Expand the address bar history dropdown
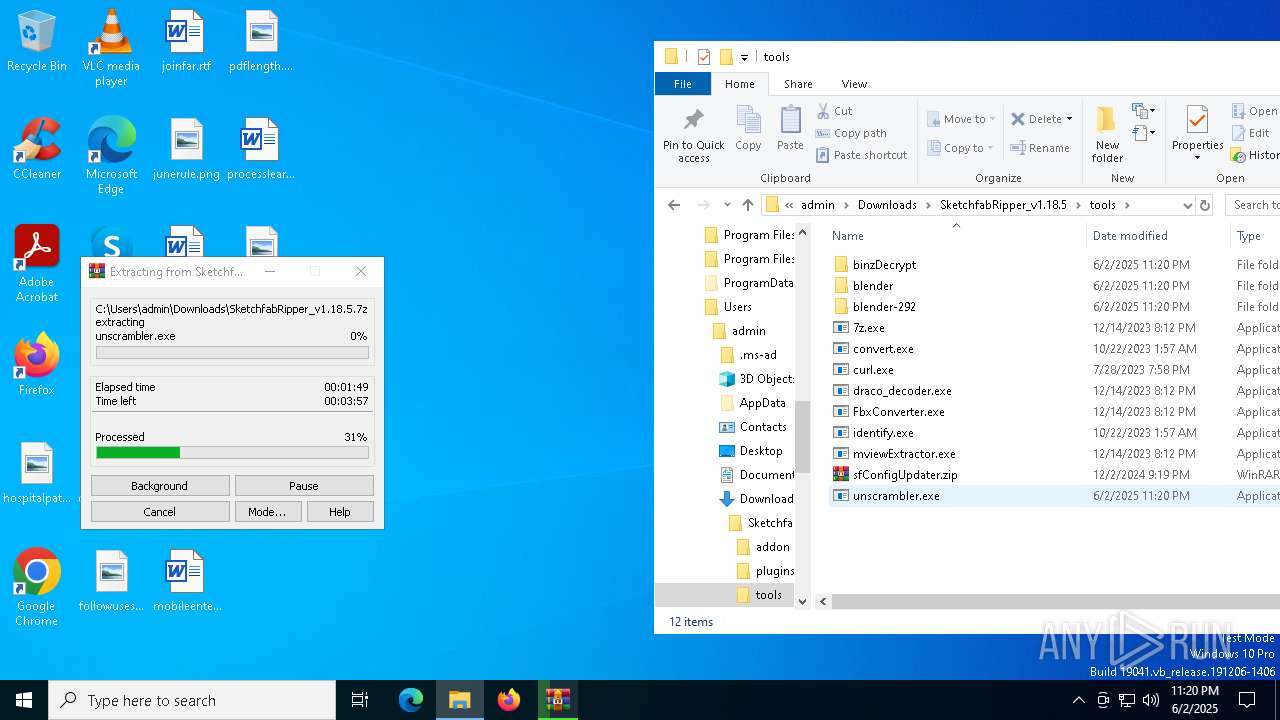Viewport: 1280px width, 720px height. pos(1187,205)
